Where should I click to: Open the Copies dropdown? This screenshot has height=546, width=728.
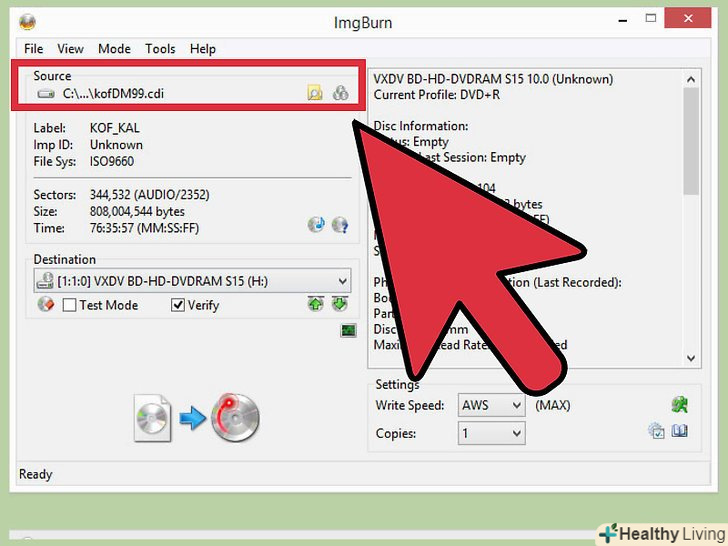491,433
